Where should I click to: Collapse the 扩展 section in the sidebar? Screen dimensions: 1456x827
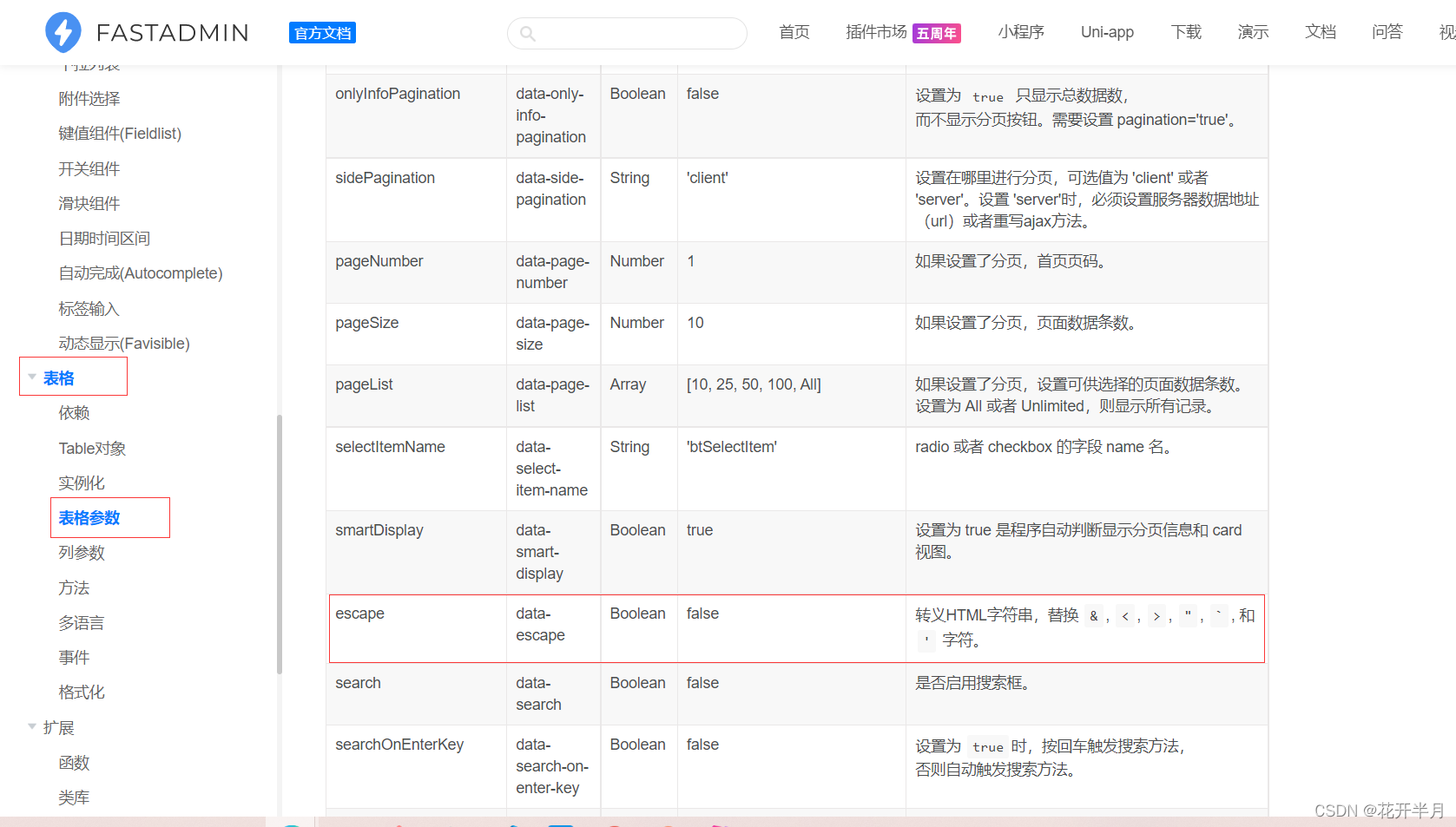32,727
